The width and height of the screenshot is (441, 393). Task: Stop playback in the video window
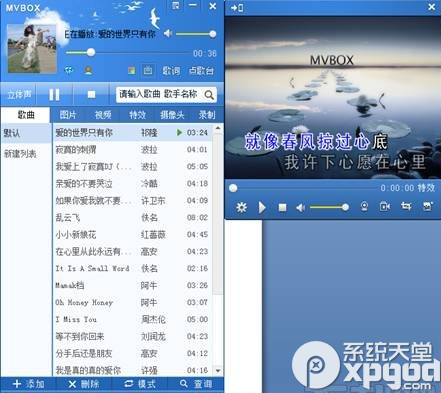(282, 208)
